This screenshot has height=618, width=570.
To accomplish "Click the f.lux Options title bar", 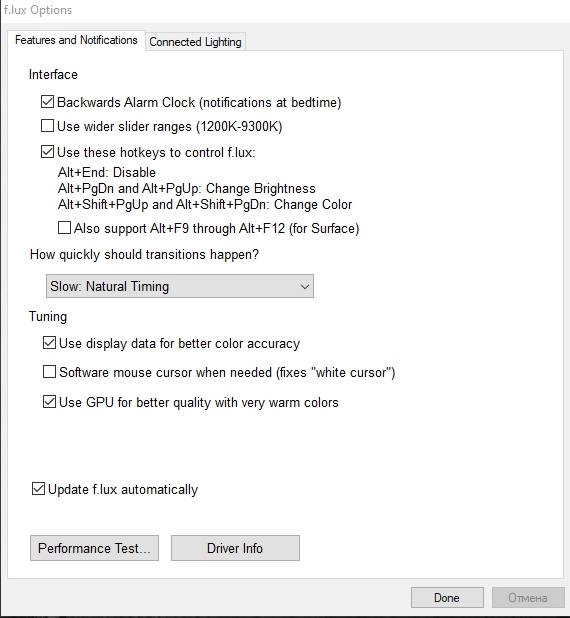I will tap(285, 10).
